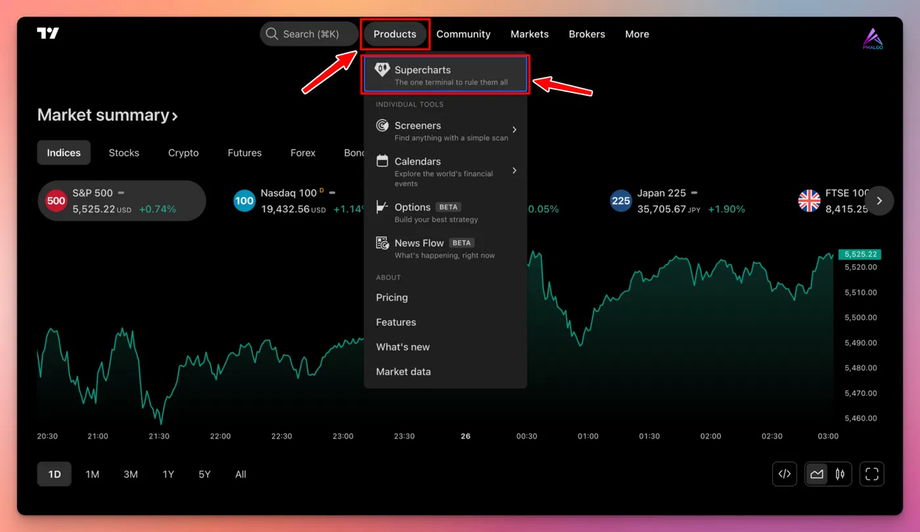Click the Japan 225 badge icon
The image size is (920, 532).
[x=620, y=201]
